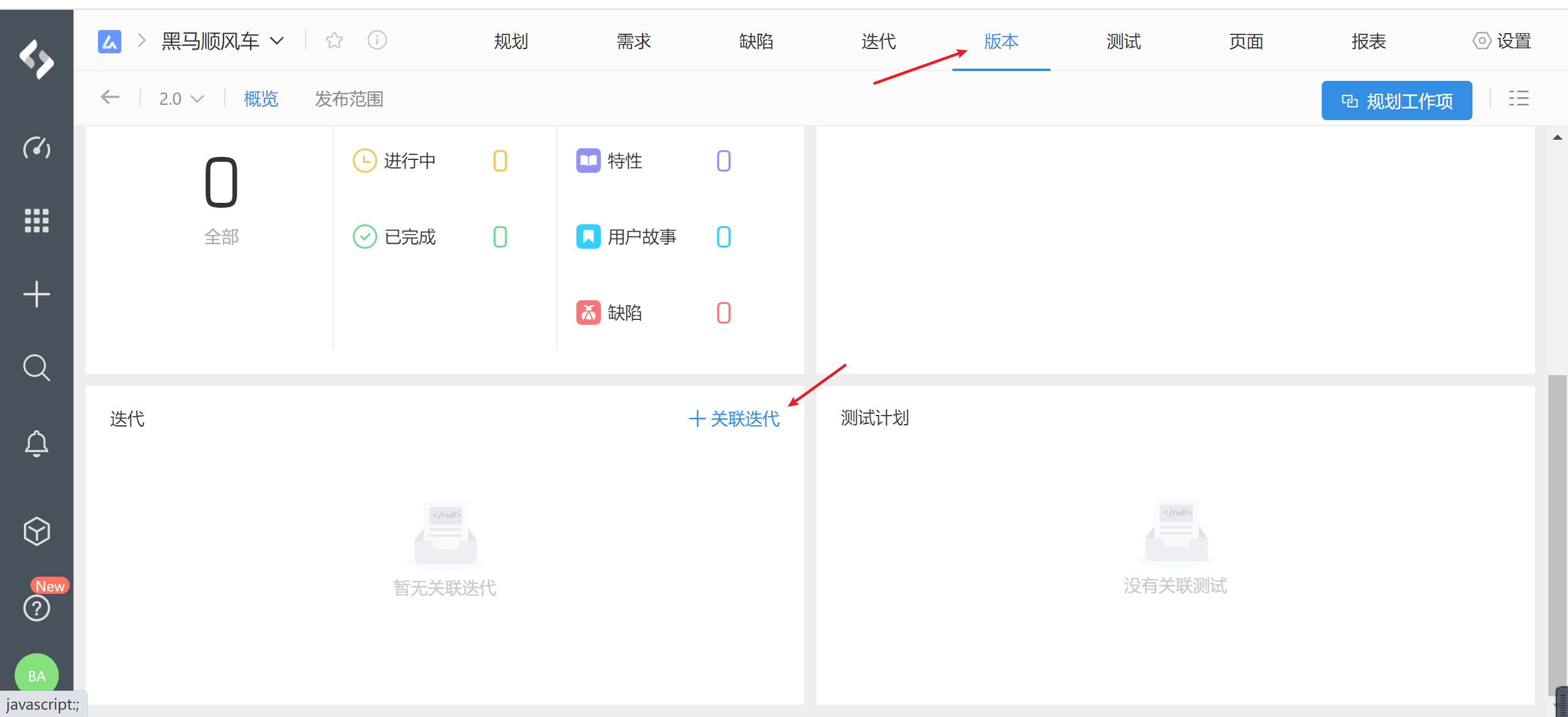Click the 规划工作项 button
The height and width of the screenshot is (717, 1568).
click(1396, 101)
